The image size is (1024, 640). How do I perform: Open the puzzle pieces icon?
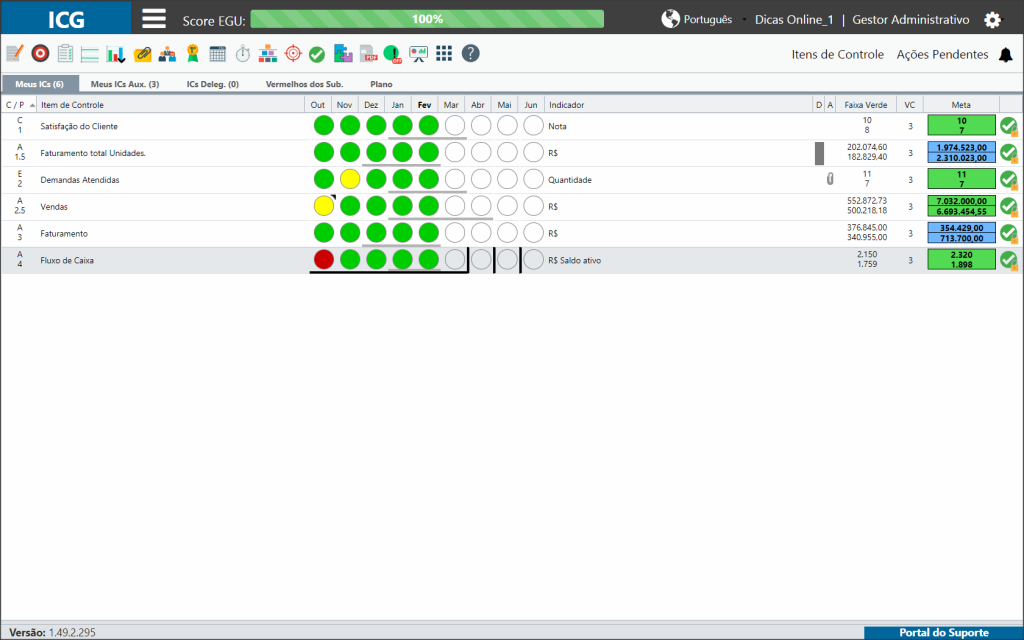tap(343, 54)
